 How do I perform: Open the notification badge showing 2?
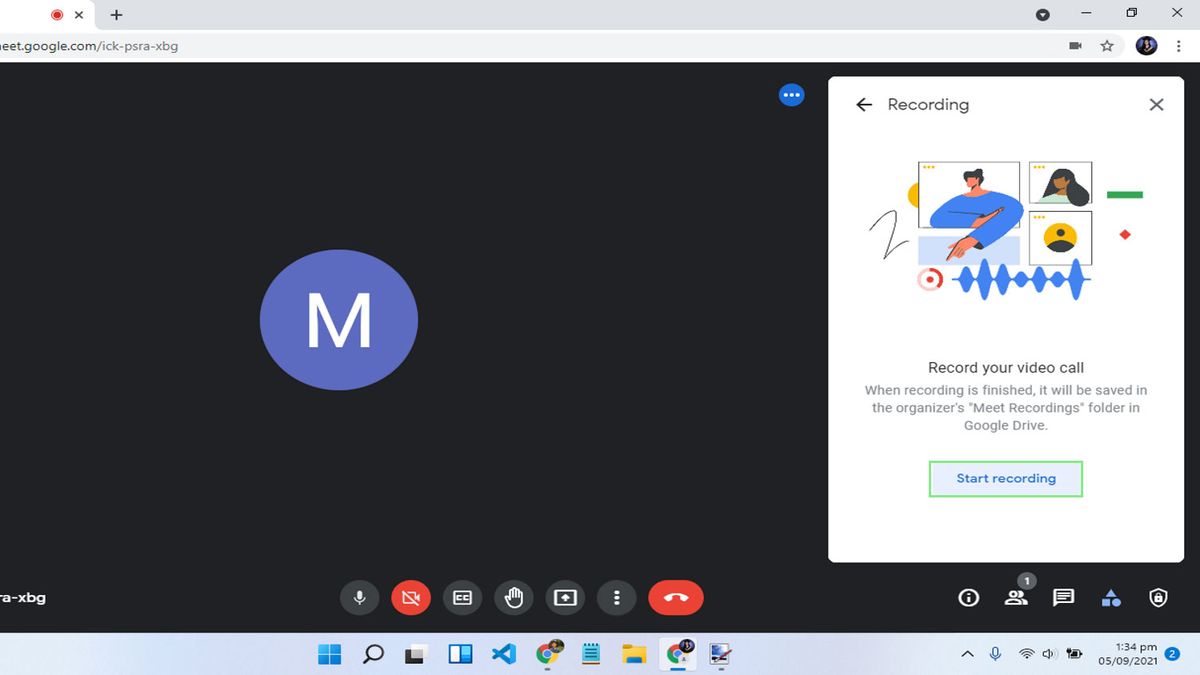coord(1173,654)
